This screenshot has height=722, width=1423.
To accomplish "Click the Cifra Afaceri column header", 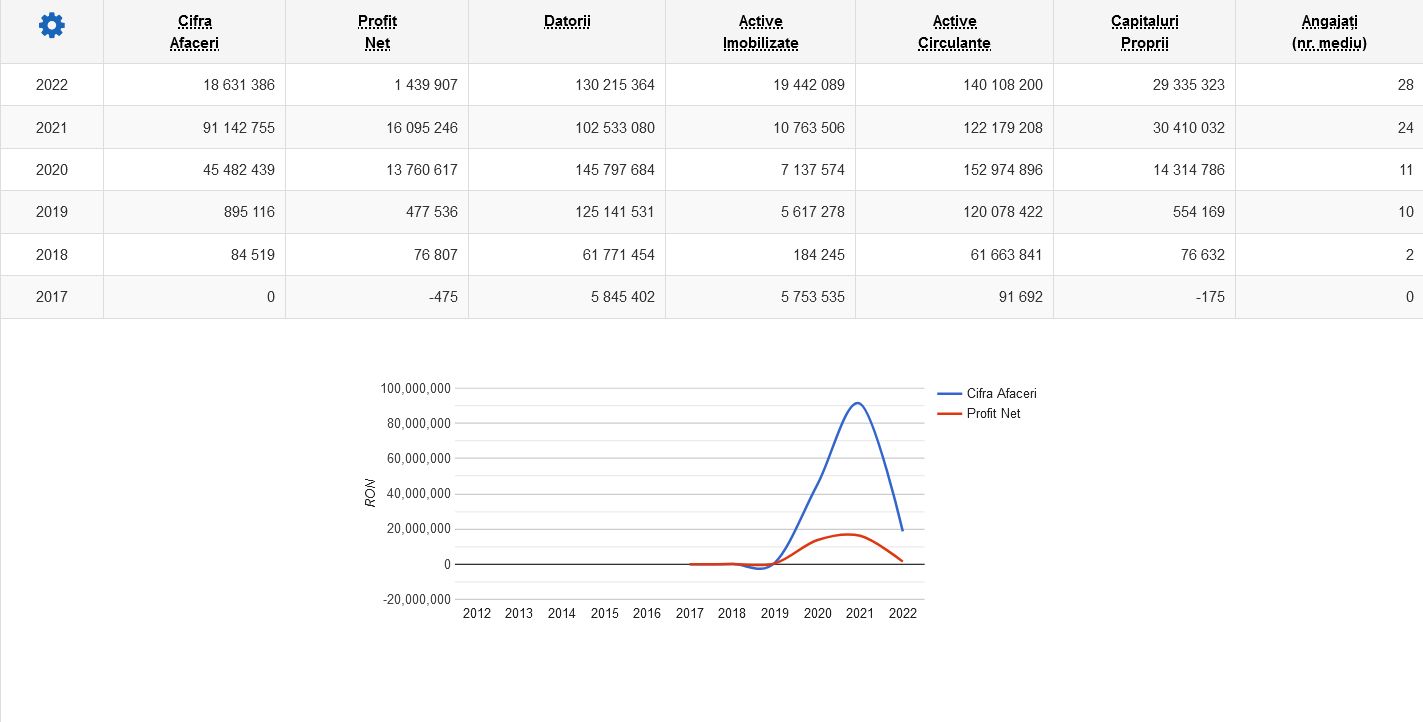I will (194, 32).
